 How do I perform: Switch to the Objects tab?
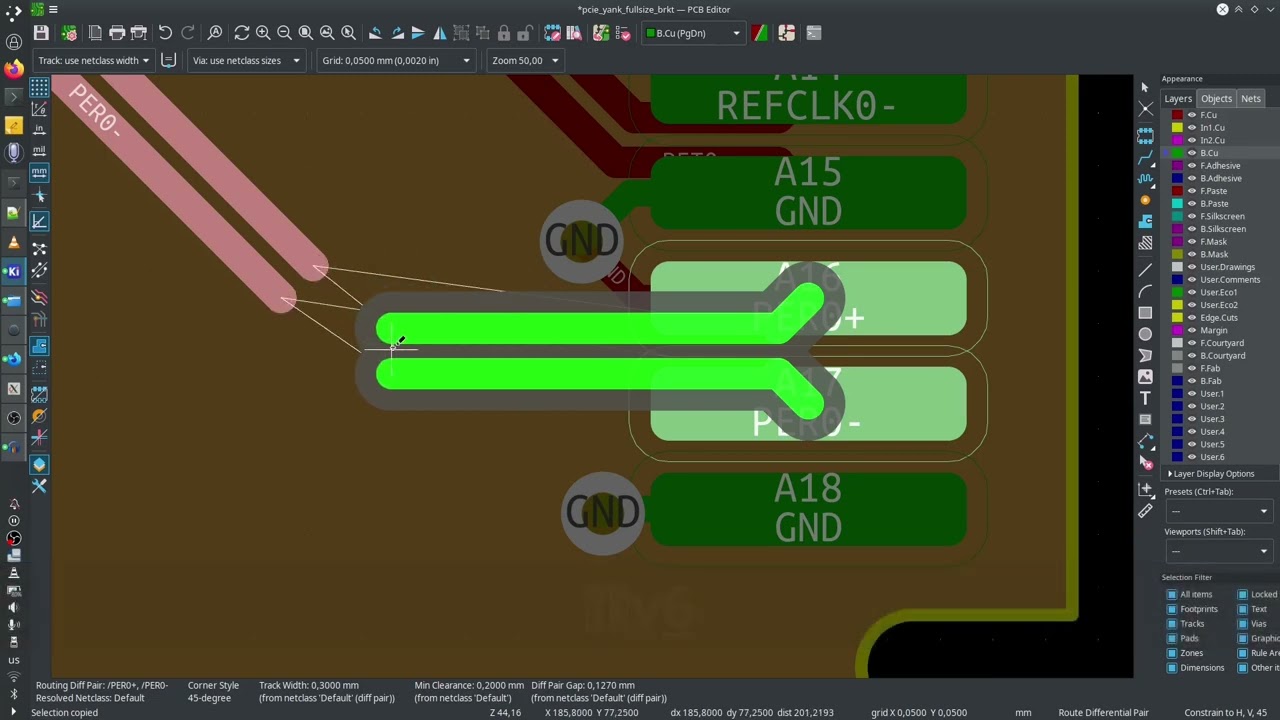pyautogui.click(x=1216, y=99)
